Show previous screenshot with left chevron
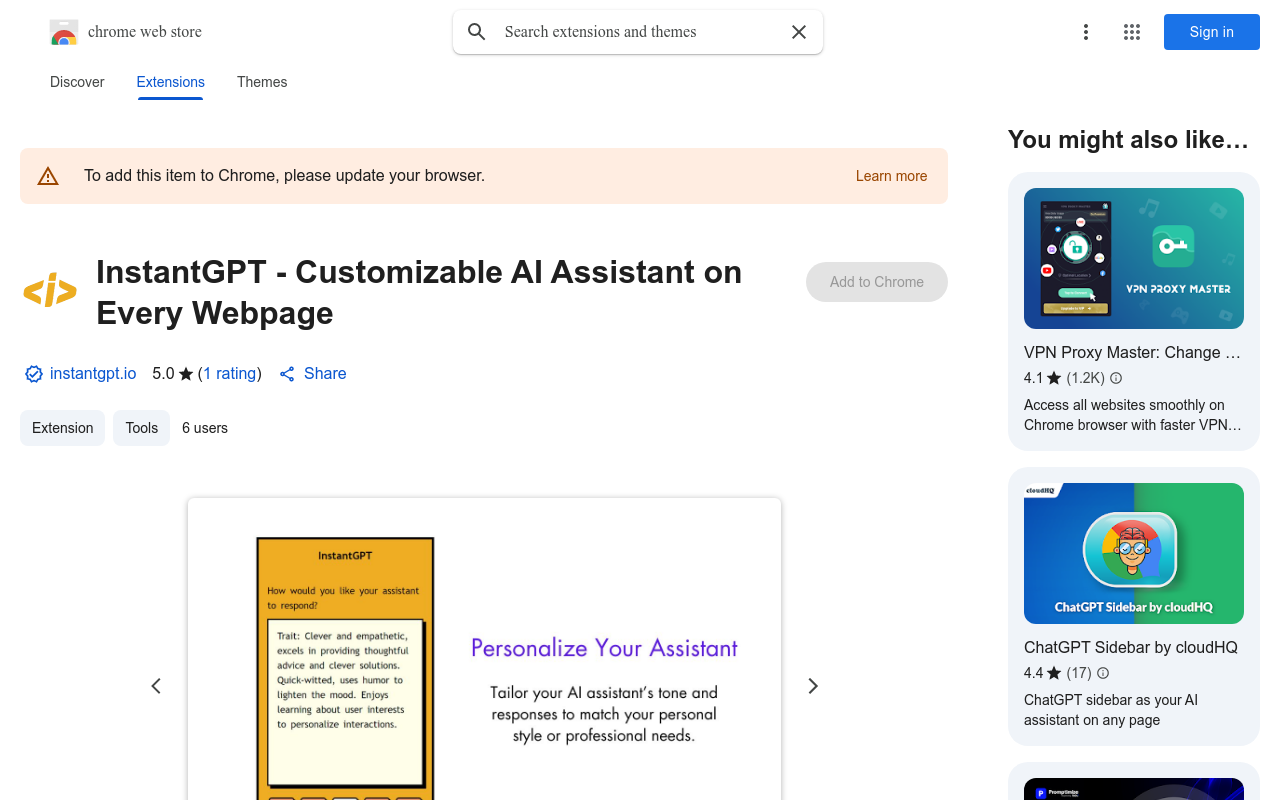Screen dimensions: 1280x800 156,686
